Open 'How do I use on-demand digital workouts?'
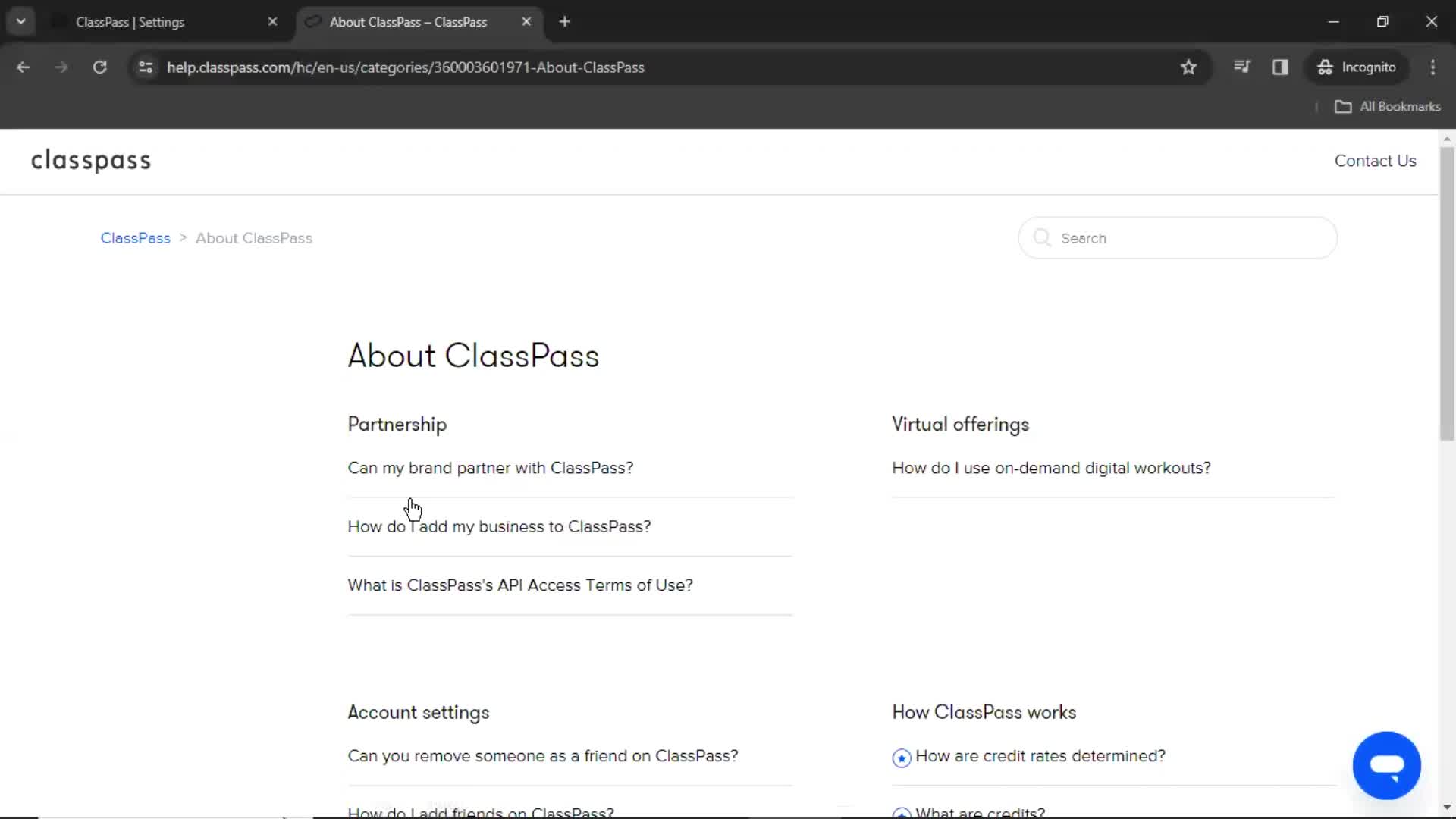Image resolution: width=1456 pixels, height=819 pixels. coord(1051,468)
